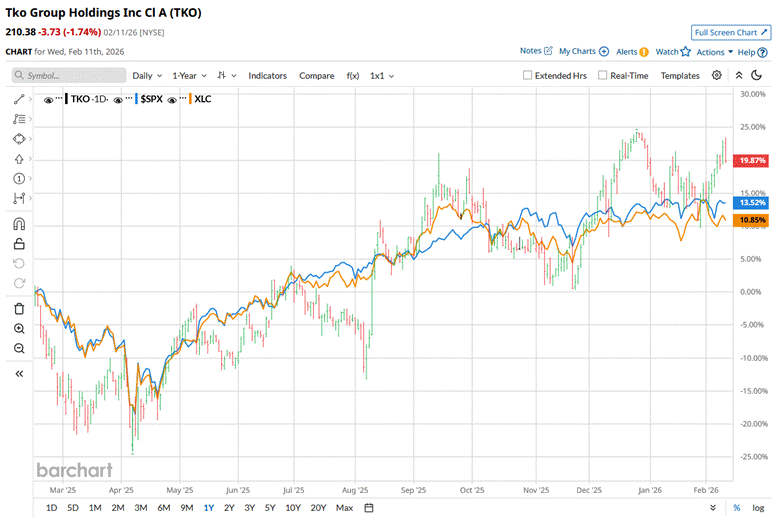
Task: Zoom in on the chart
Action: pyautogui.click(x=19, y=328)
